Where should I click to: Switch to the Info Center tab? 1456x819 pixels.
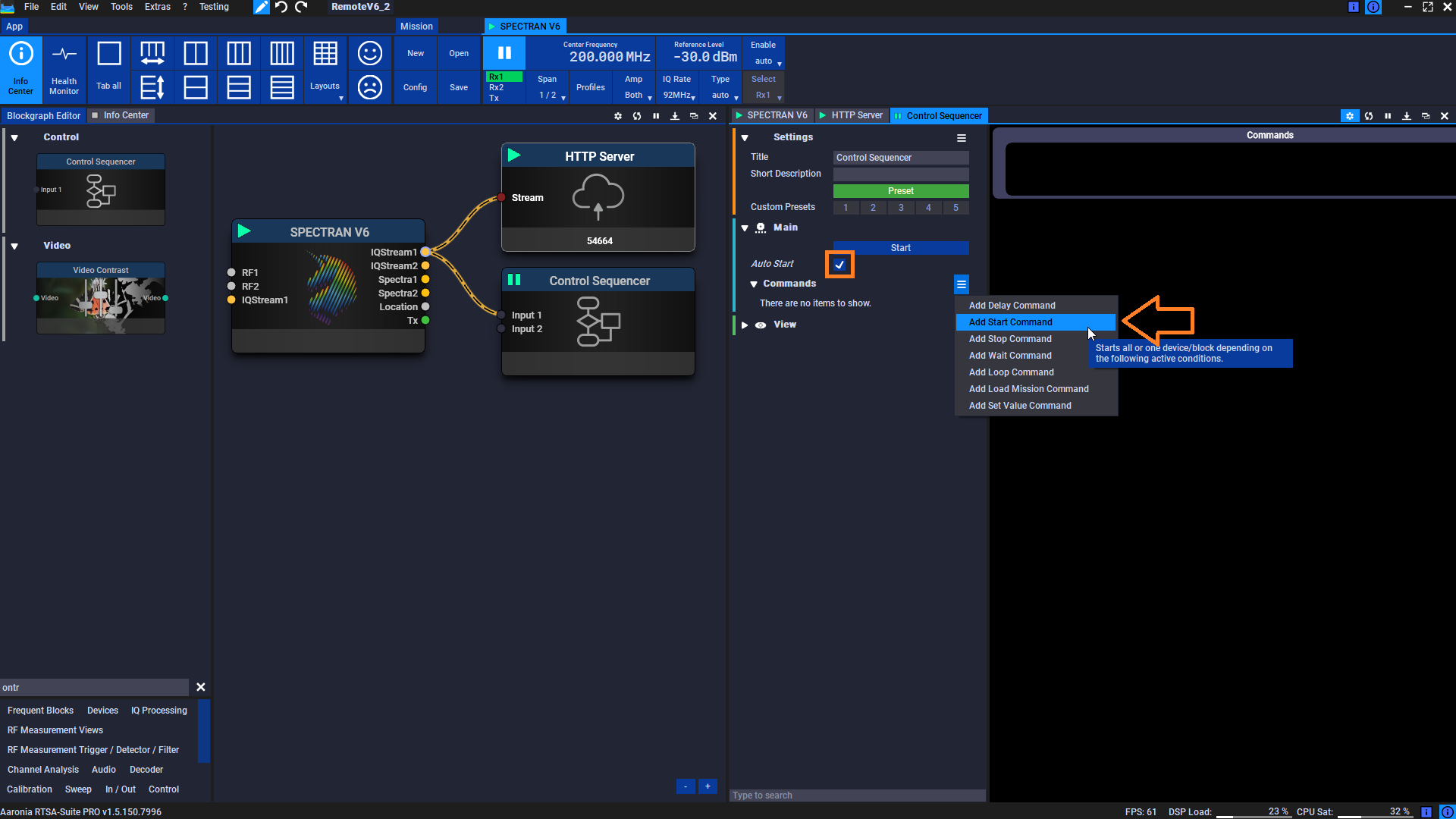pyautogui.click(x=121, y=115)
